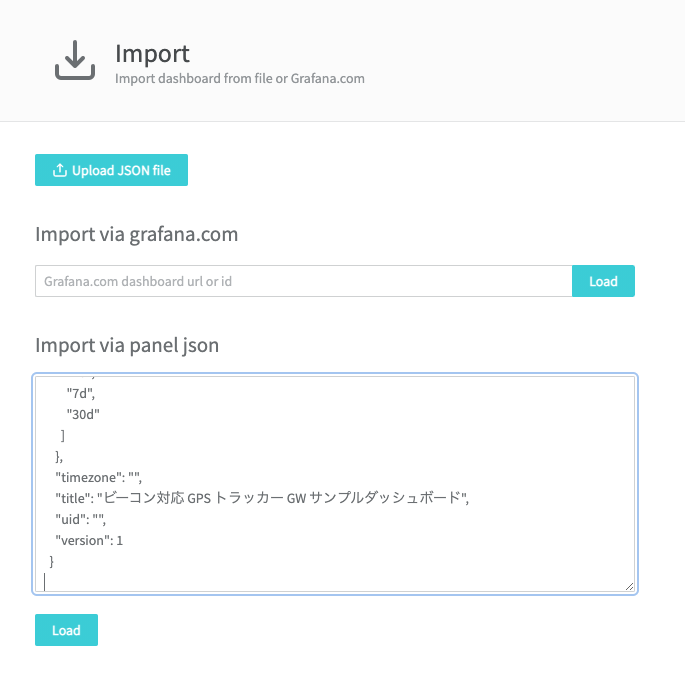Focus the Grafana.com dashboard url or id field
The image size is (685, 676).
coord(304,281)
